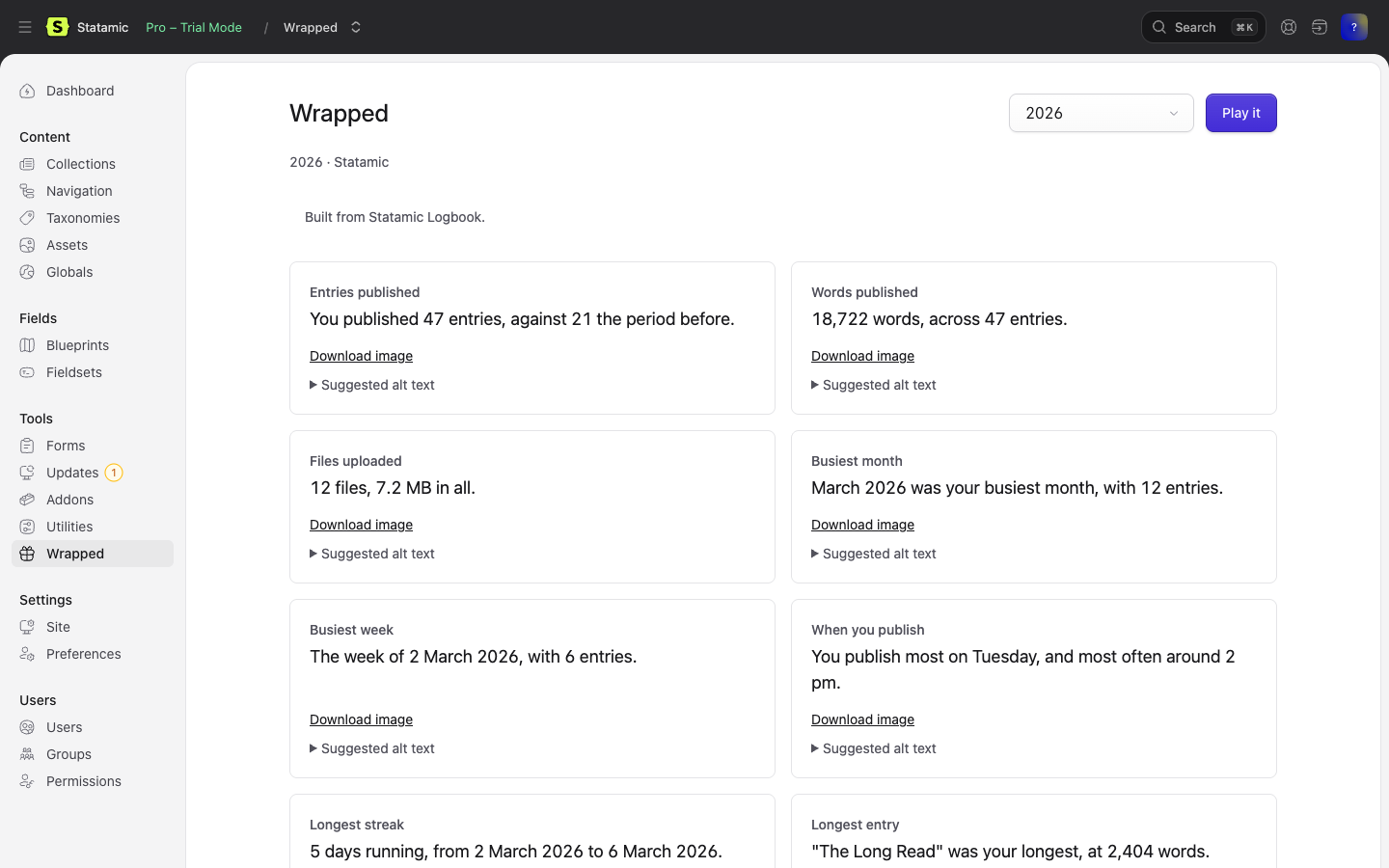Screen dimensions: 1389x868
Task: Click the Updates sidebar icon
Action: 27,473
